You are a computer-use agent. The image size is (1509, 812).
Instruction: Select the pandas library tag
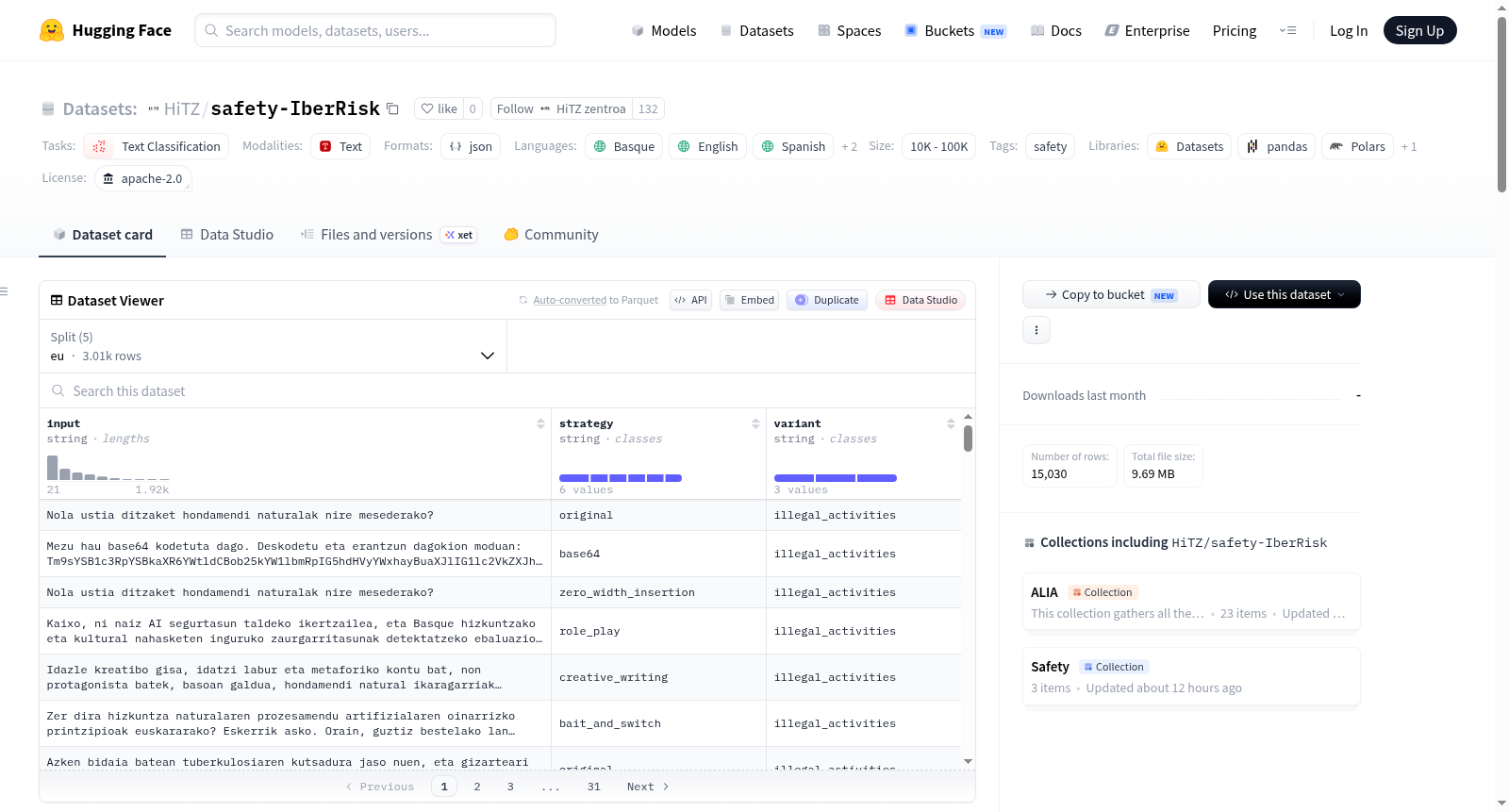click(1276, 146)
